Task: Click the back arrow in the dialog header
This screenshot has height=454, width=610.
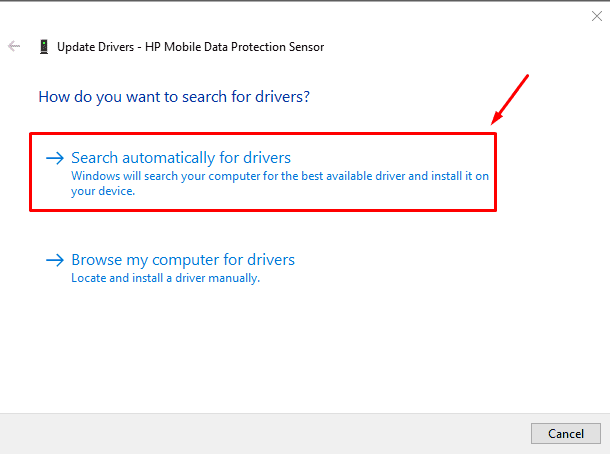Action: (x=14, y=46)
